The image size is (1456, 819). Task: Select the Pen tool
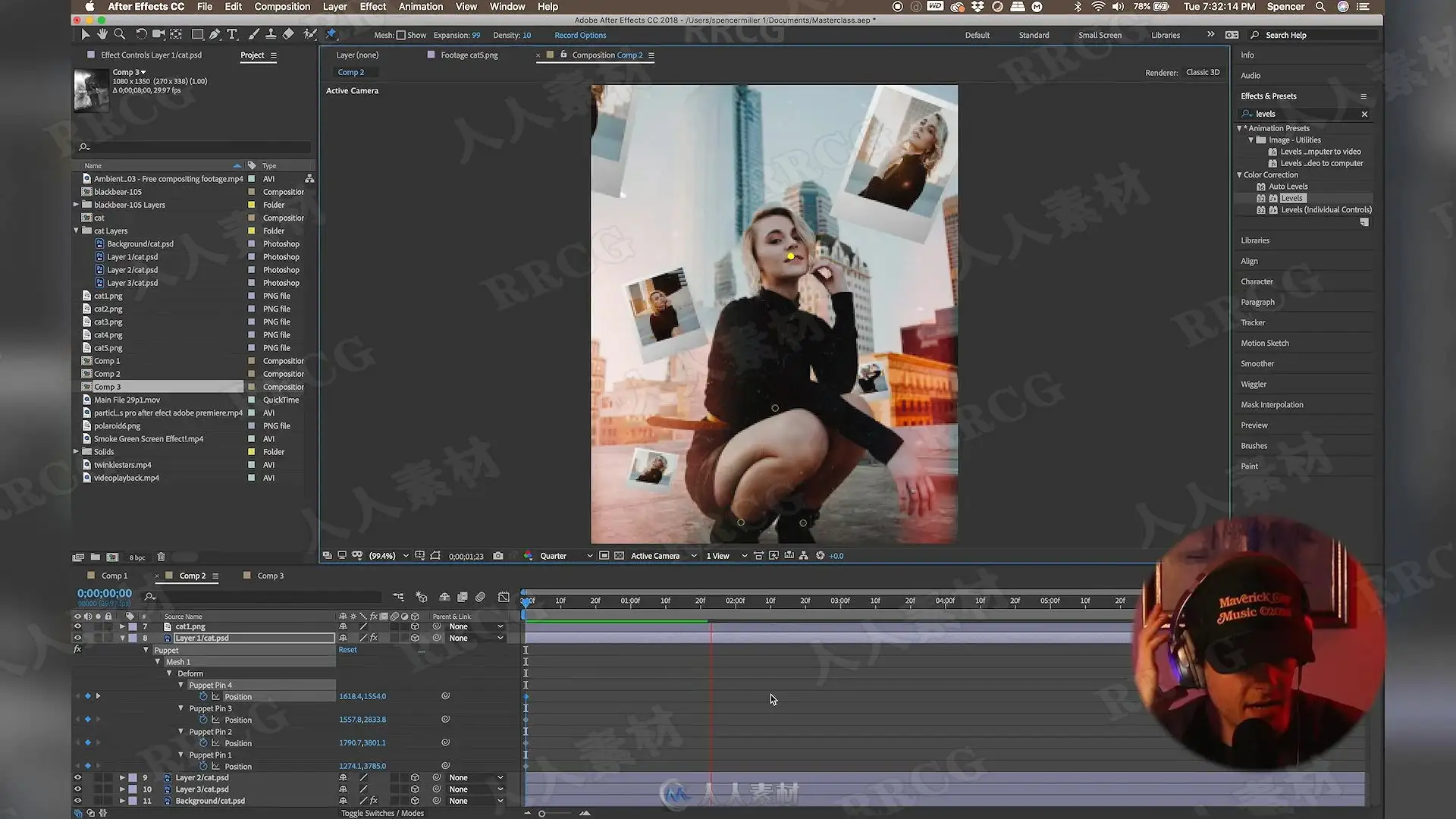(215, 34)
